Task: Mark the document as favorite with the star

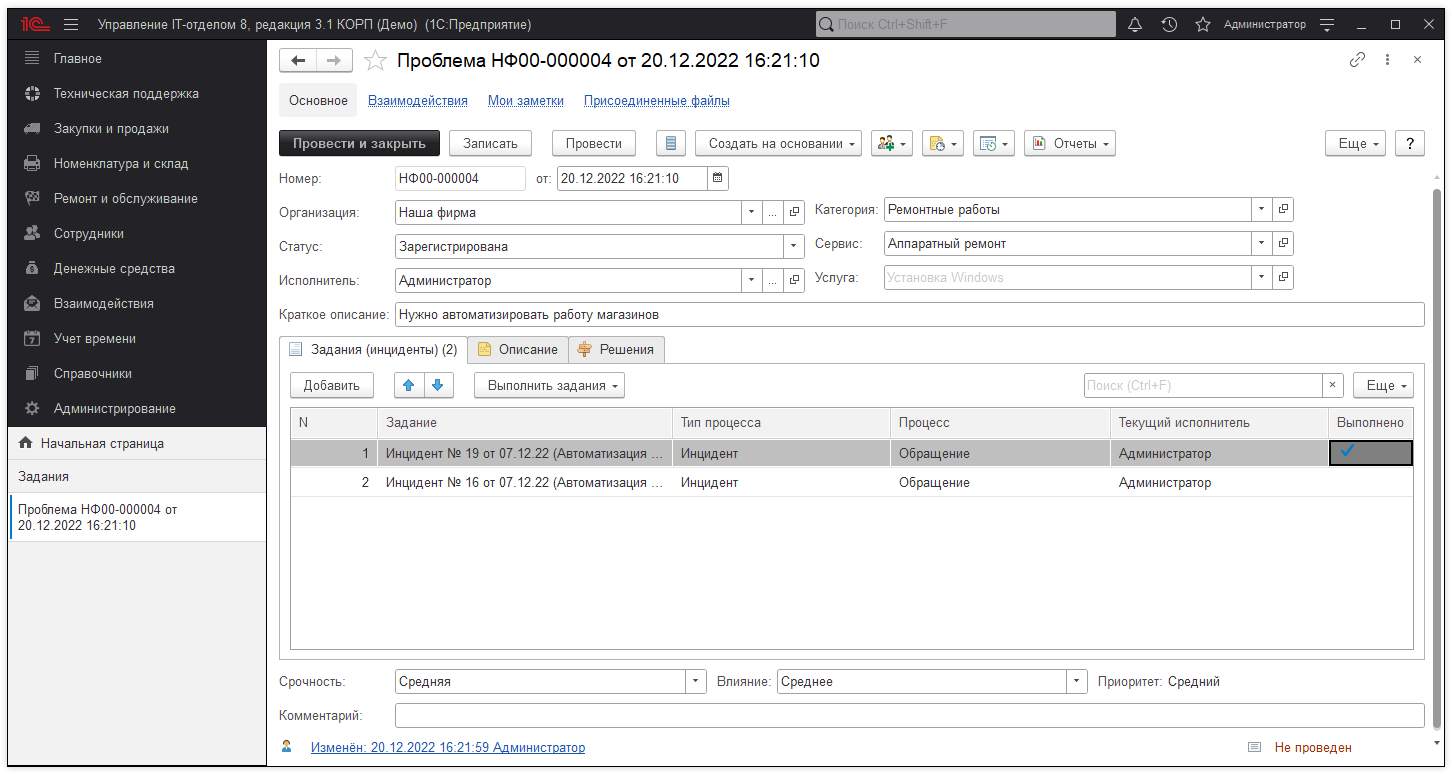Action: point(375,60)
